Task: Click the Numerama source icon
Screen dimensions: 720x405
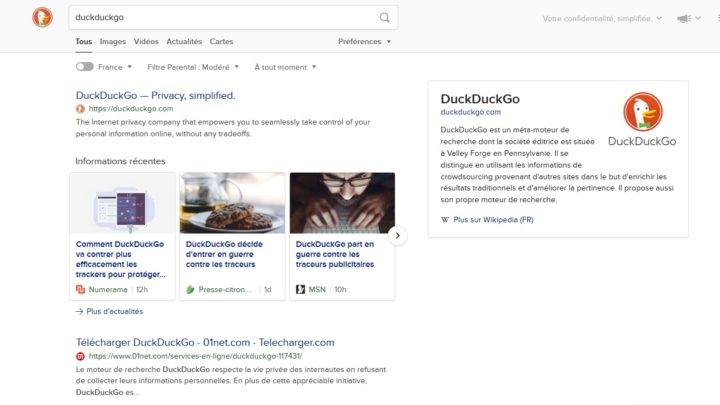Action: (80, 289)
